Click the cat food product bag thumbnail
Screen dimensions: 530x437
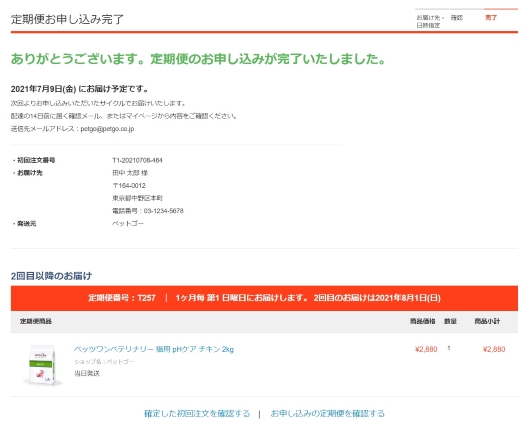click(x=42, y=365)
